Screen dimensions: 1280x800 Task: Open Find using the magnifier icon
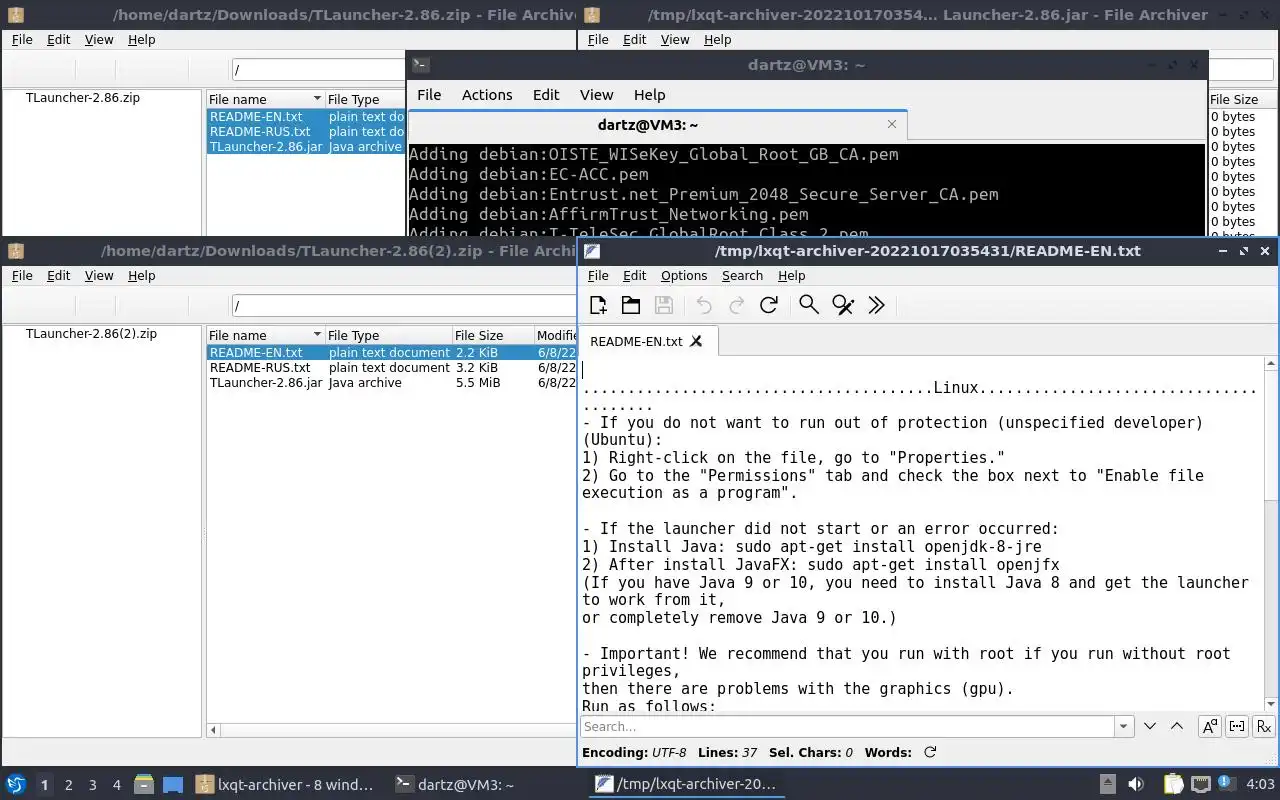point(809,305)
